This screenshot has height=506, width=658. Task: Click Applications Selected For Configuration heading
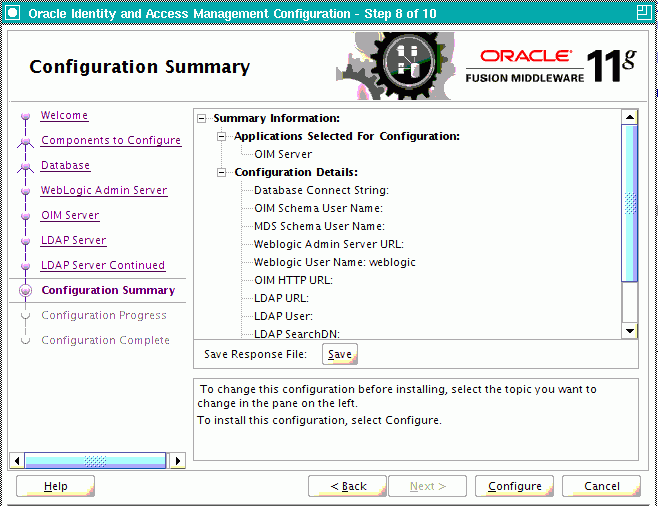[347, 137]
